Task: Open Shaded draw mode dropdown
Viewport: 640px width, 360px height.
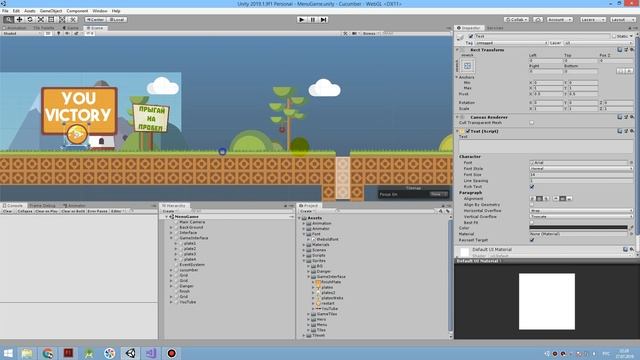Action: pyautogui.click(x=22, y=33)
